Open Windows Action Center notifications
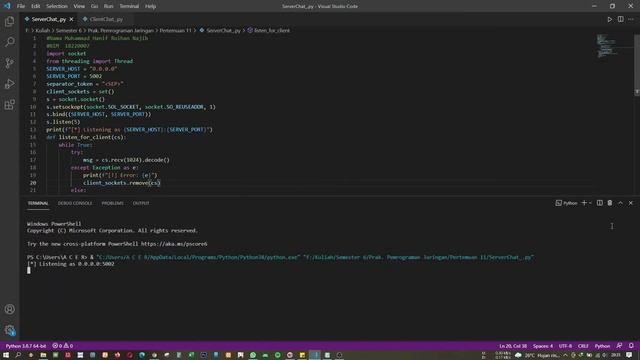This screenshot has width=640, height=360. click(x=629, y=355)
